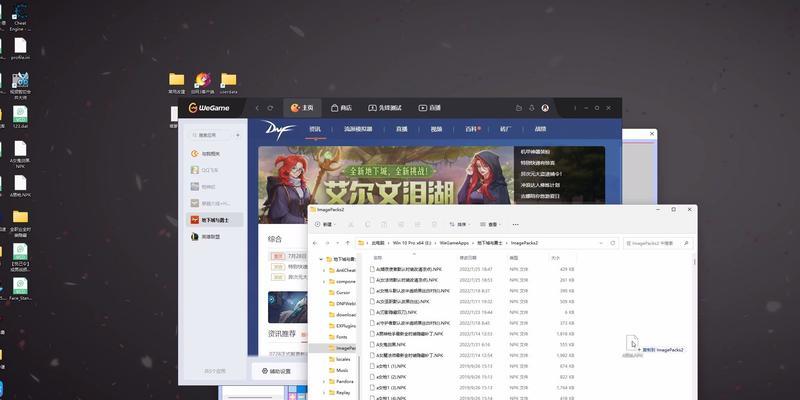Click the DNF logo in WeGame

point(278,130)
